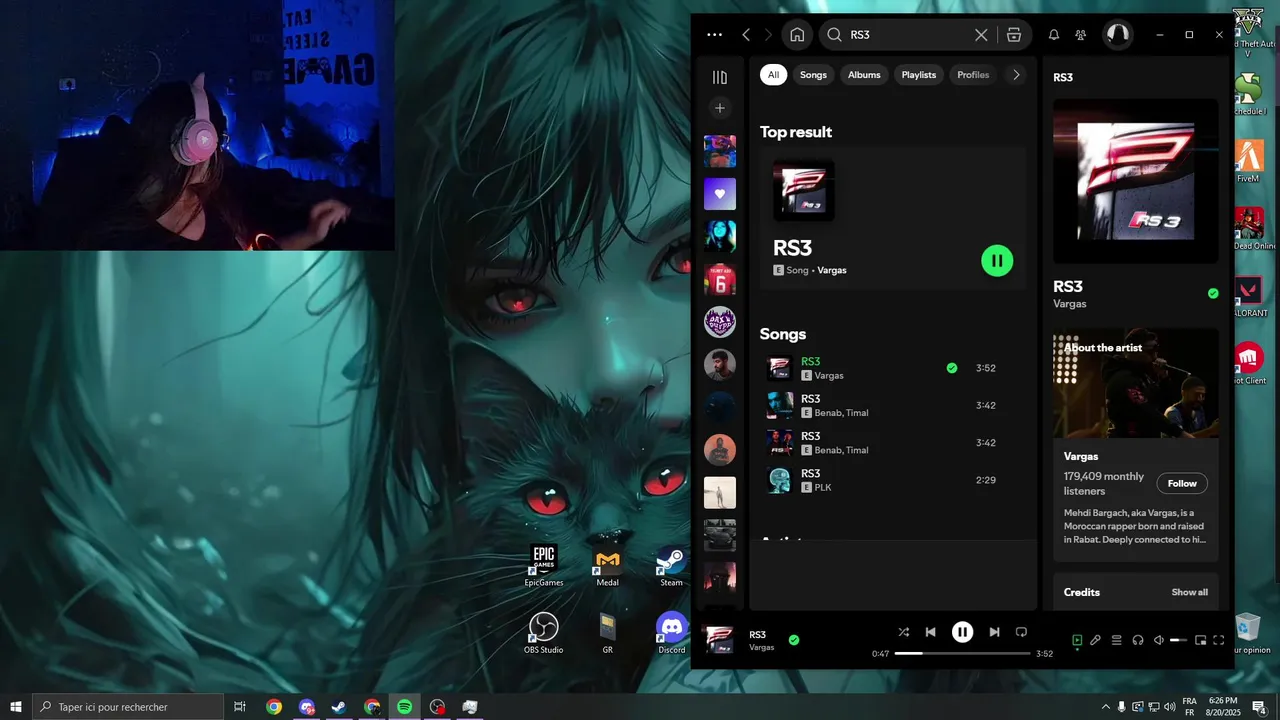Toggle repeat mode
This screenshot has height=720, width=1280.
tap(1021, 632)
